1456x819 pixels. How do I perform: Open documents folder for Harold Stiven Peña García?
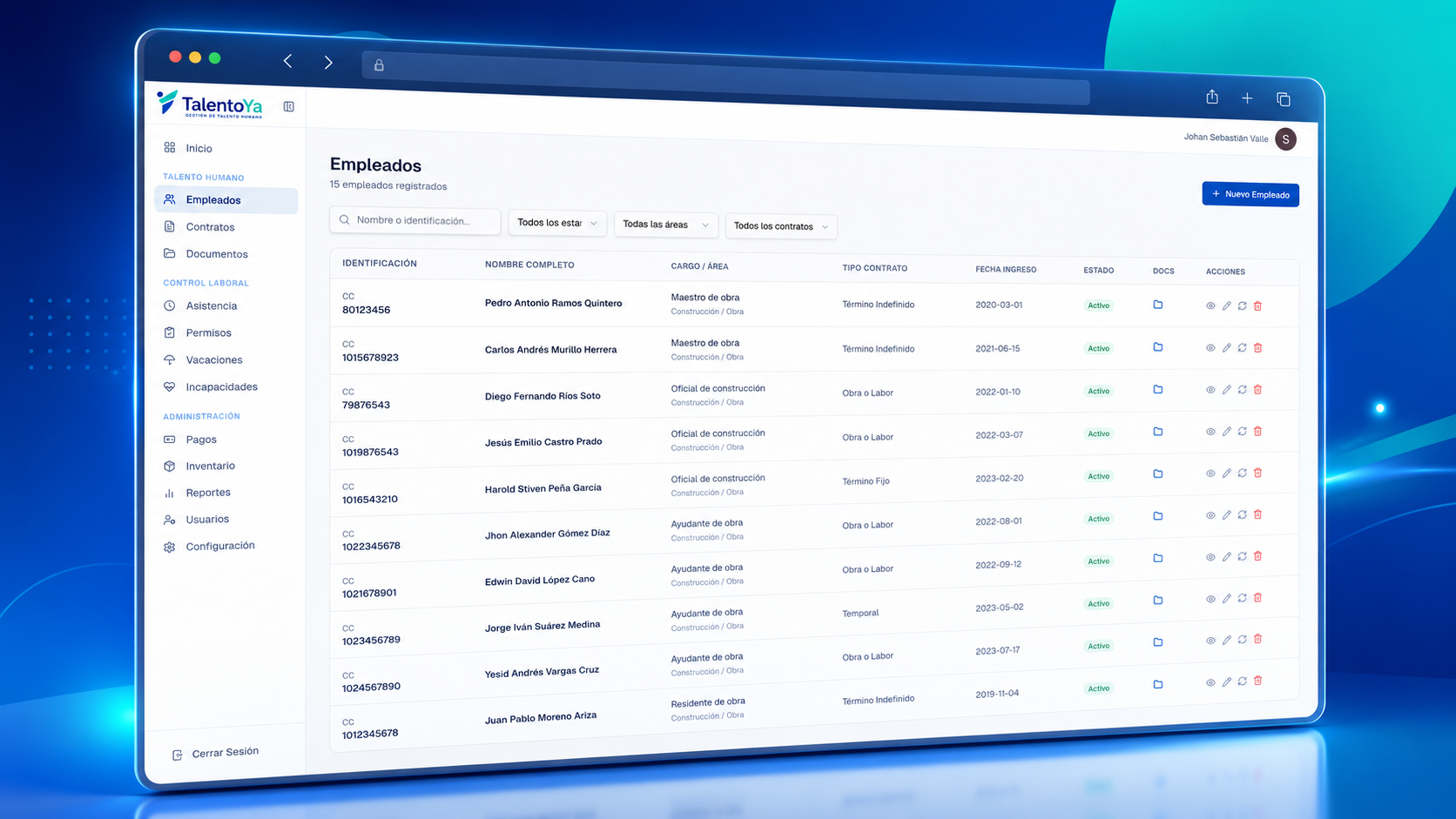tap(1158, 473)
